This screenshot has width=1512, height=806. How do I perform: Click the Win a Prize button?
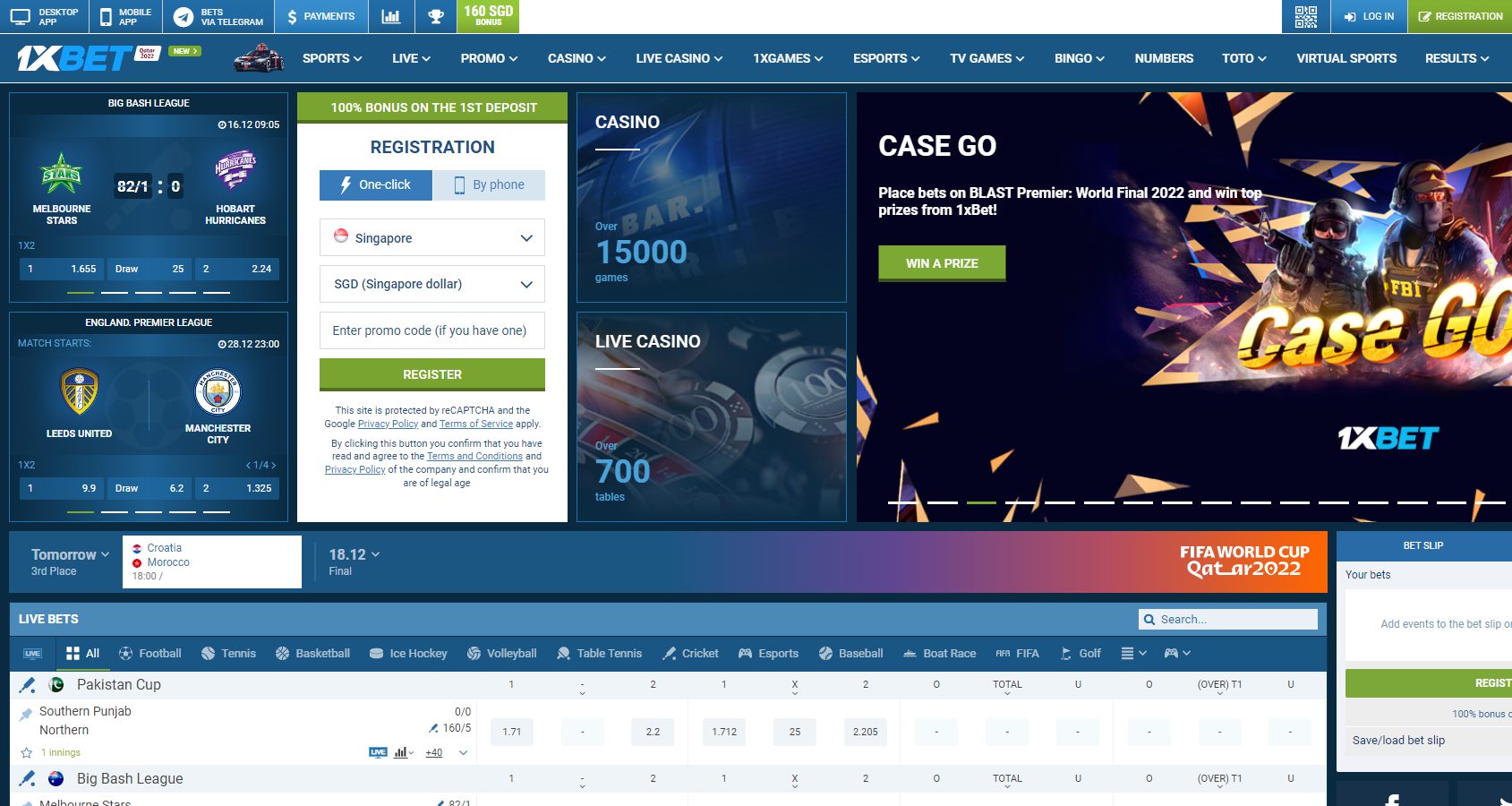coord(942,263)
